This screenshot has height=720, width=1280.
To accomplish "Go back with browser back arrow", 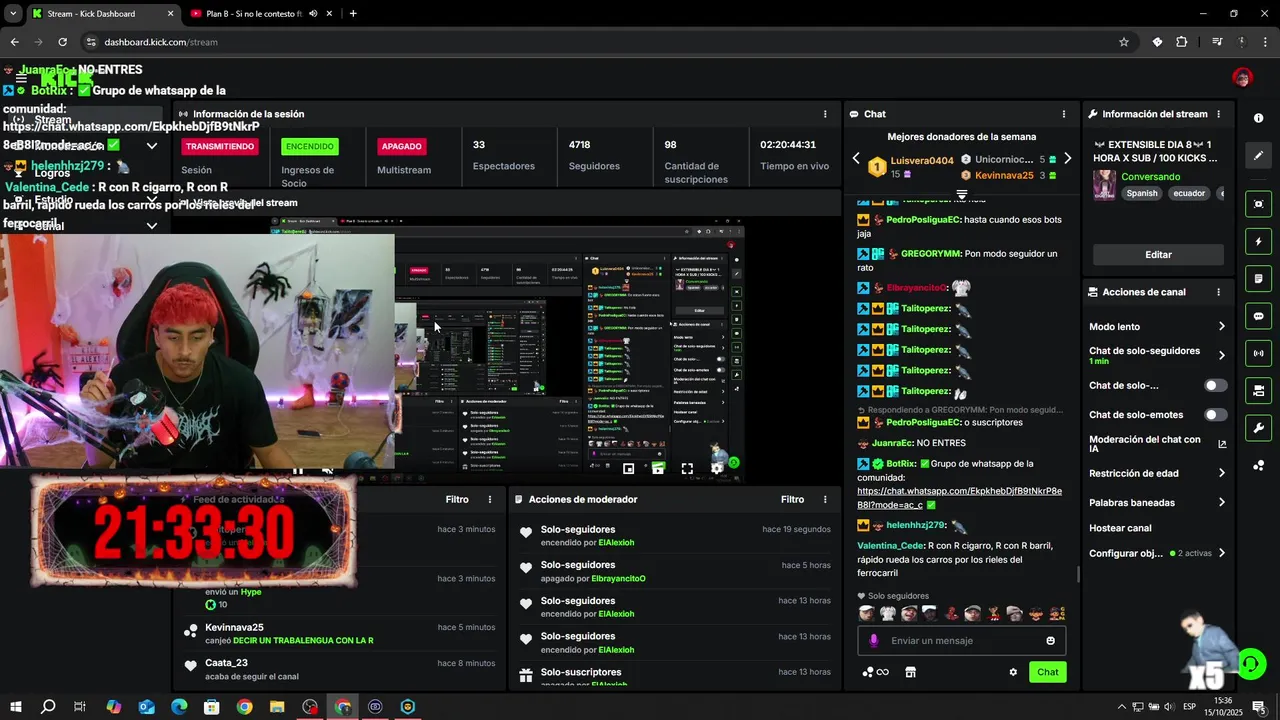I will [x=14, y=42].
